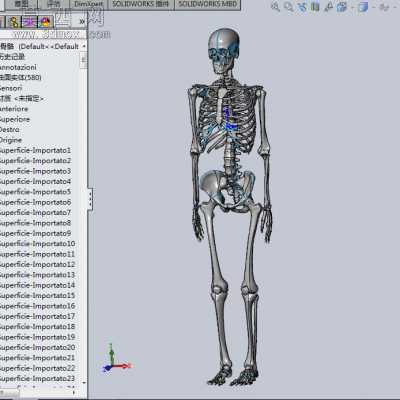400x400 pixels.
Task: Open the first CommandManager tab left of DimXpert
Action: tap(21, 4)
